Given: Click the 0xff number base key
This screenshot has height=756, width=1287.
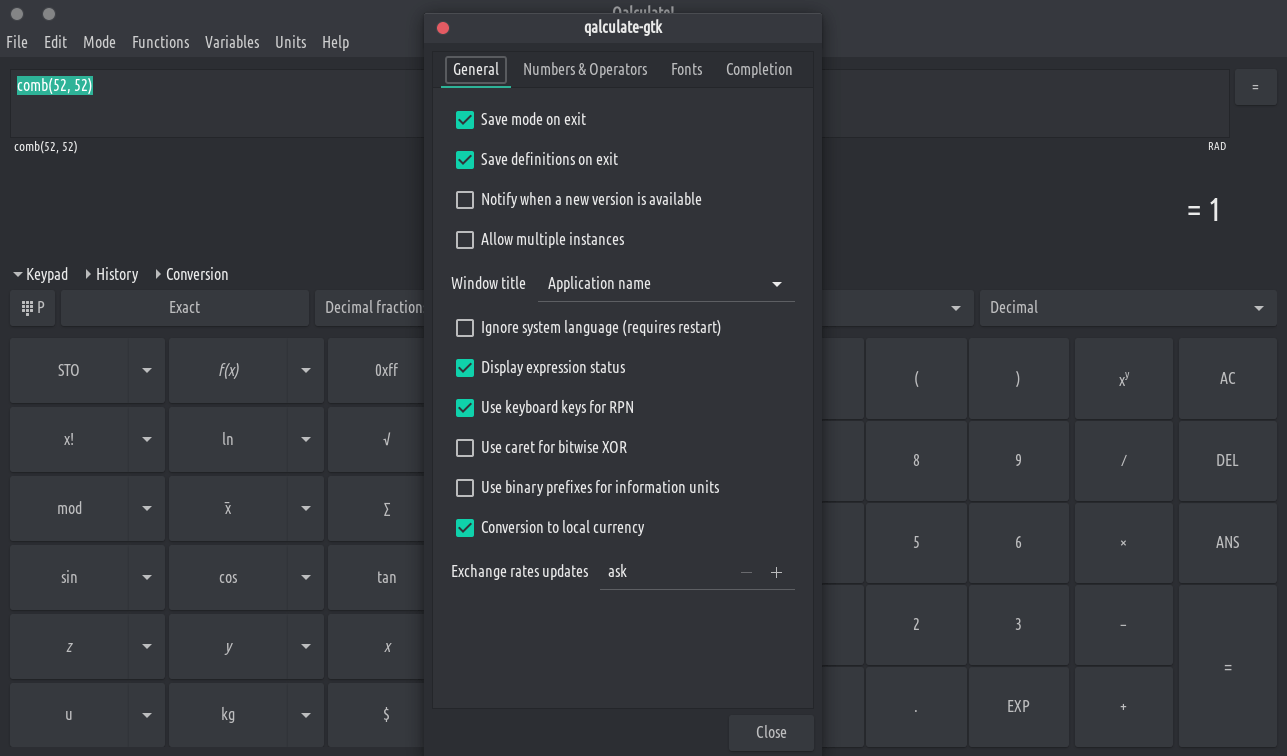Looking at the screenshot, I should click(x=386, y=370).
